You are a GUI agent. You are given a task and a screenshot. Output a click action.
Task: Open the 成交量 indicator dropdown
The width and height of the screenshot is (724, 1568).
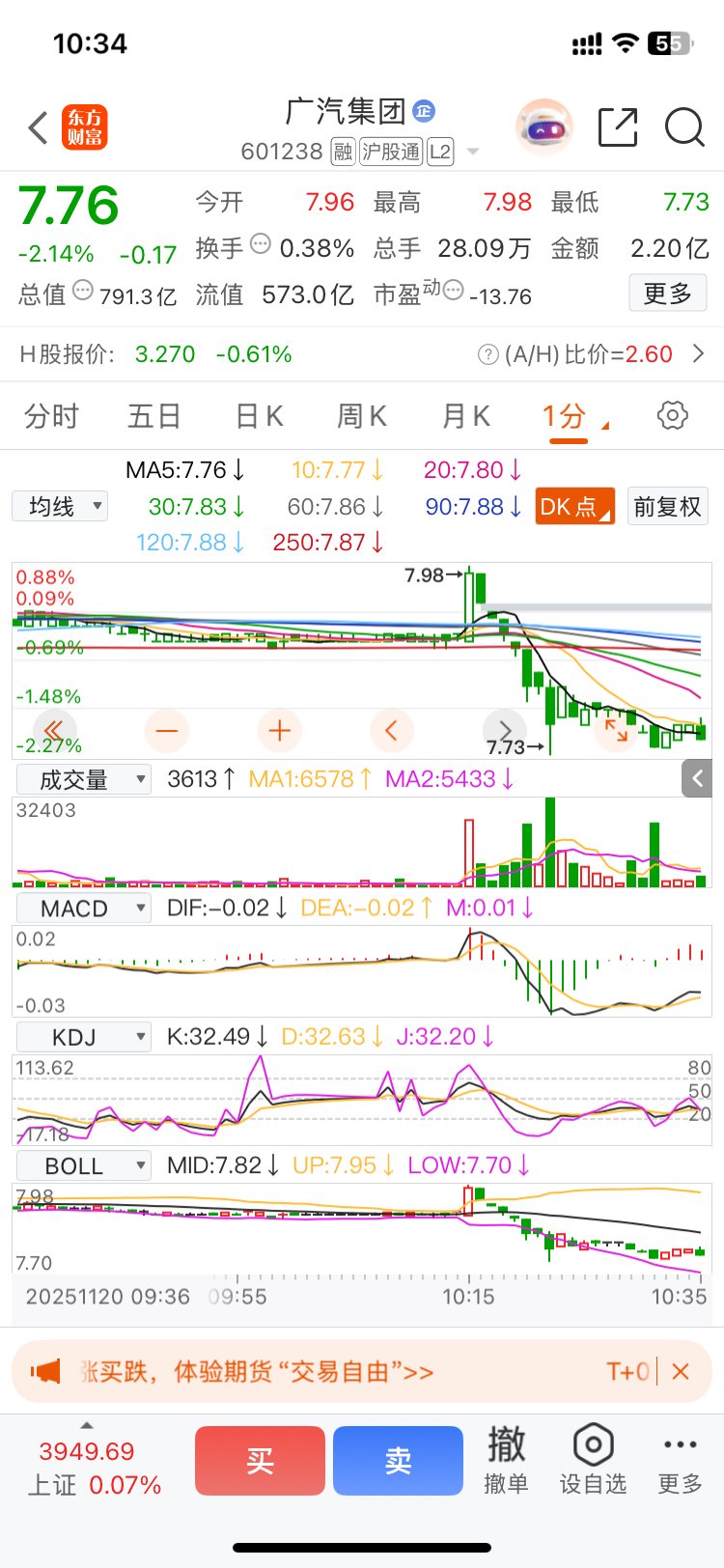(x=84, y=779)
